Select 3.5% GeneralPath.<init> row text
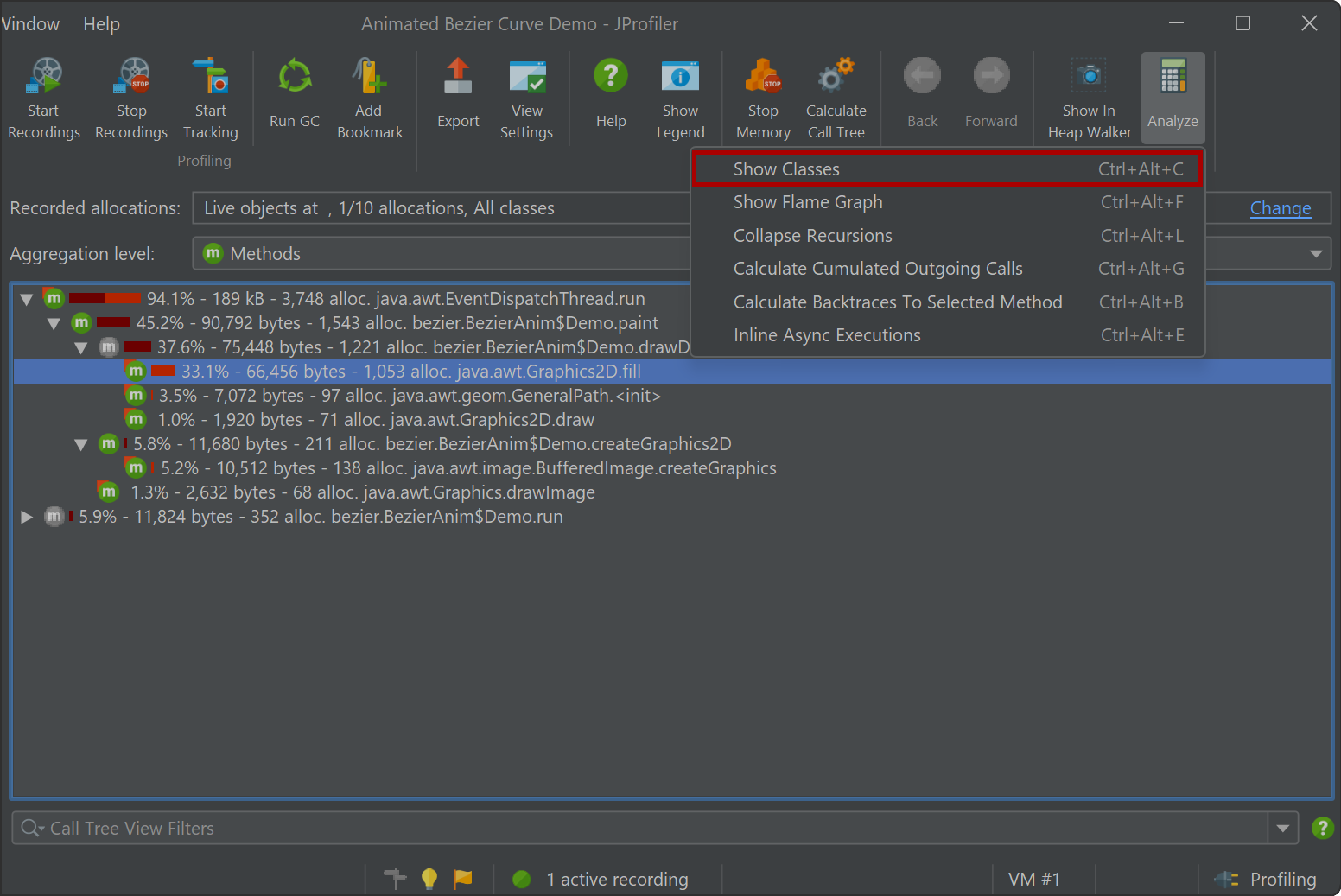 pos(410,396)
